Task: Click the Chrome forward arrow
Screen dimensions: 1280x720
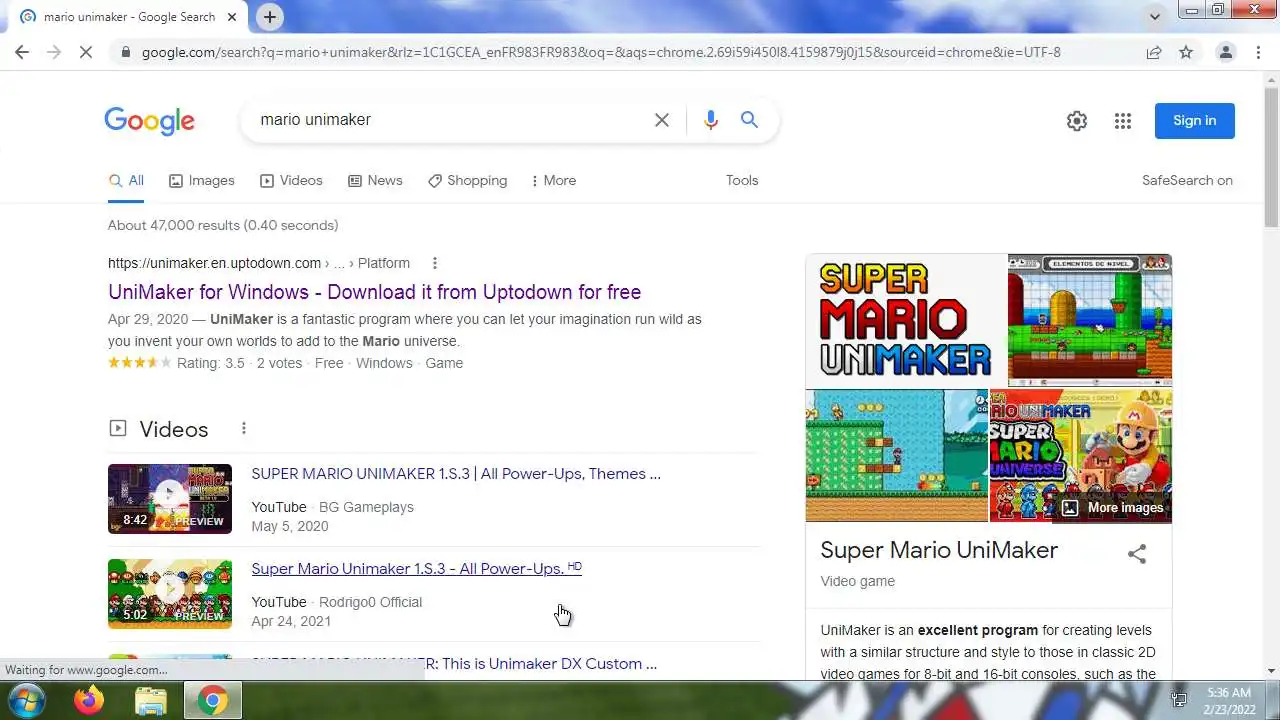Action: coord(54,52)
